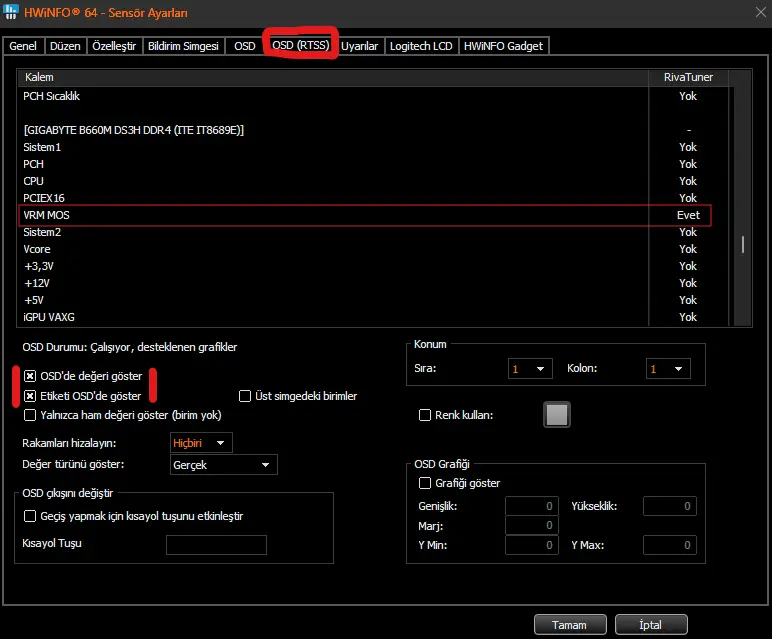The width and height of the screenshot is (772, 639).
Task: Click the Kısayol Tuşu input field
Action: tap(217, 545)
